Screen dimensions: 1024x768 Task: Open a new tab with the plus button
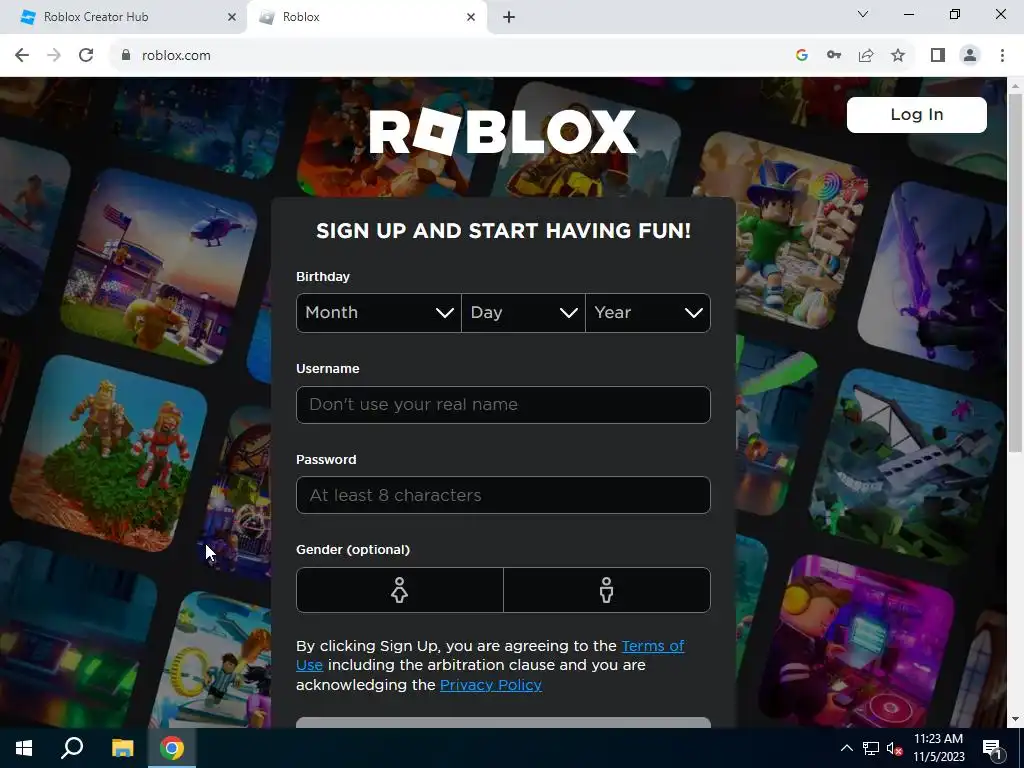509,18
